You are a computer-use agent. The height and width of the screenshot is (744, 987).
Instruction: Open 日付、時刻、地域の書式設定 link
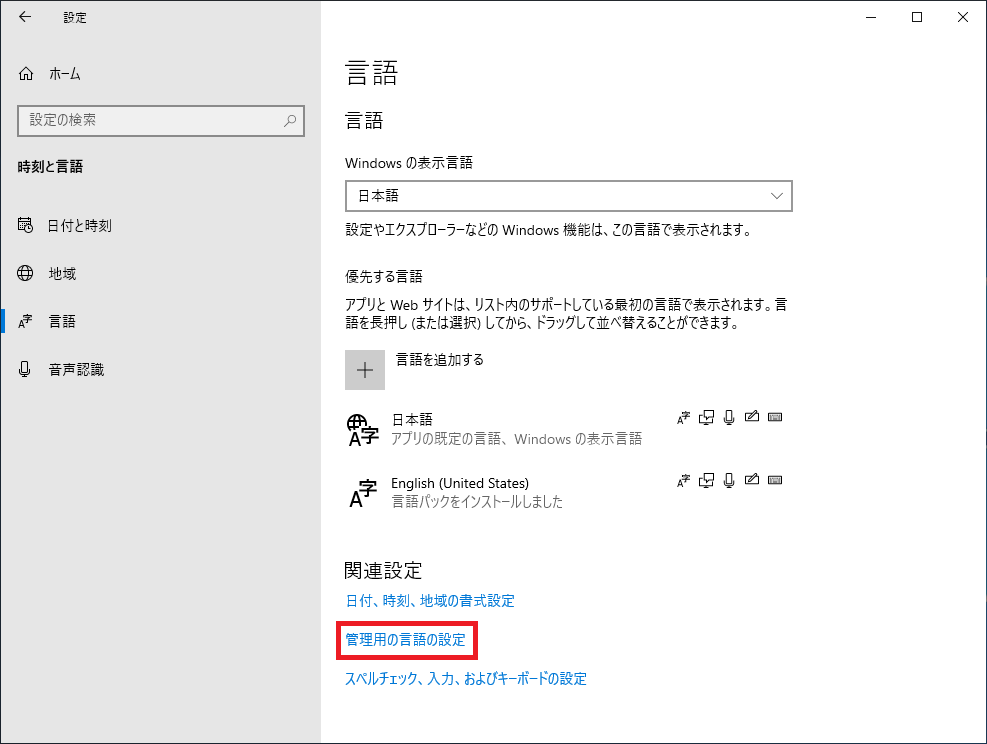430,600
